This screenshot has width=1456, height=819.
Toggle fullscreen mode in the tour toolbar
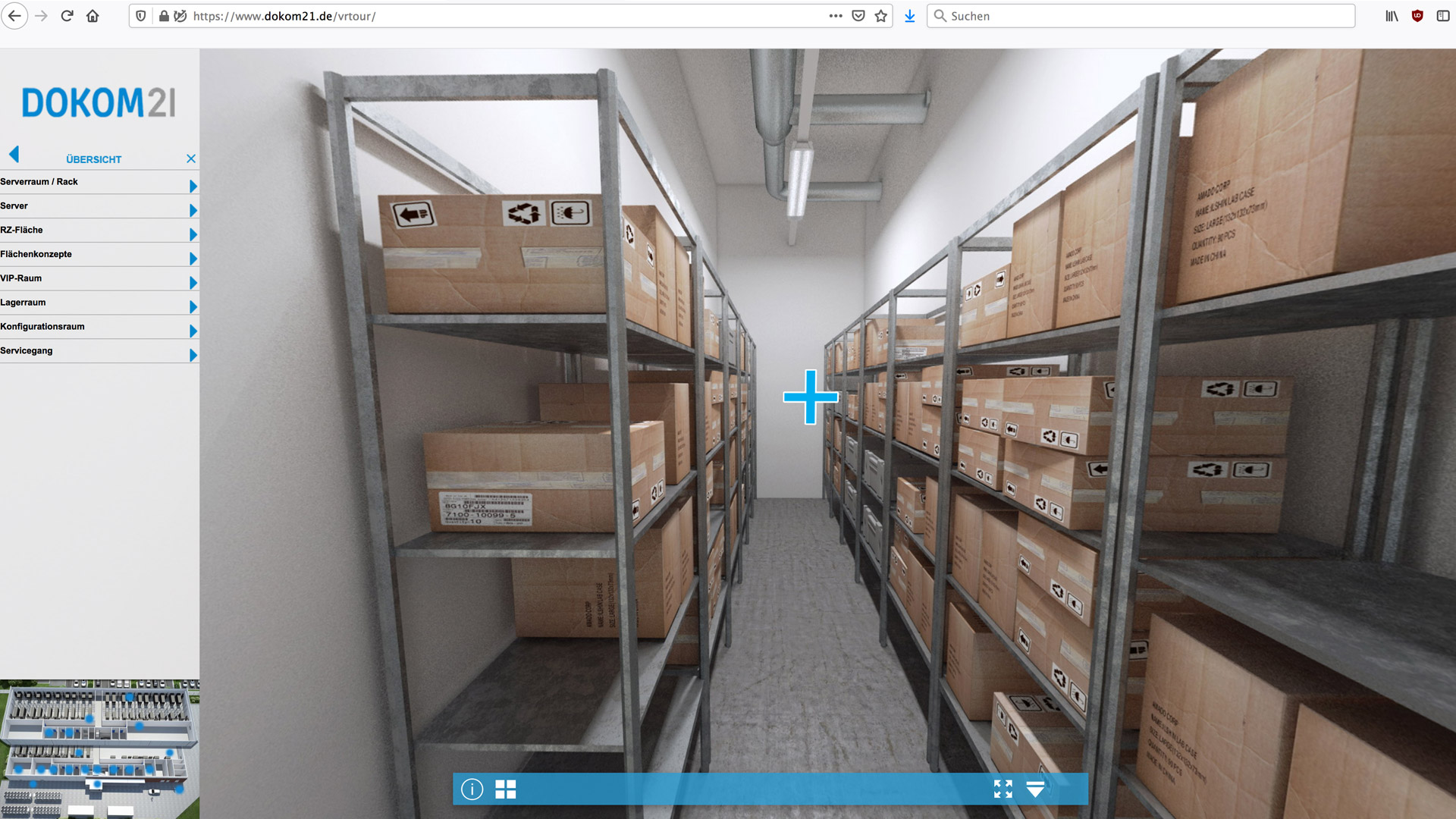pos(1003,789)
